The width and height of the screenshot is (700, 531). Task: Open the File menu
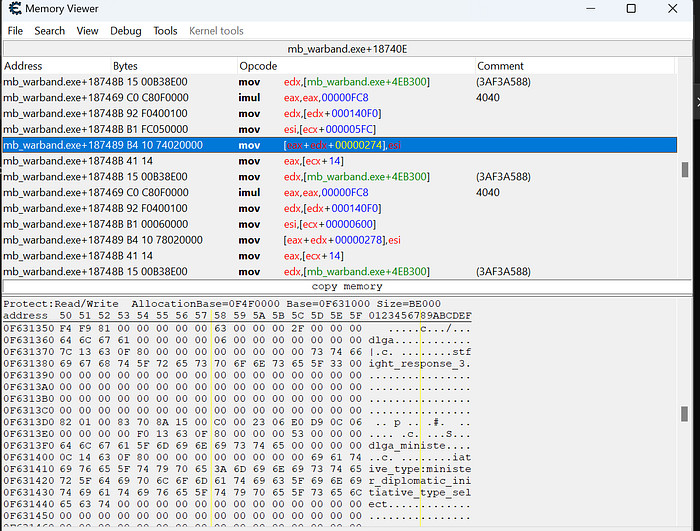(x=15, y=31)
